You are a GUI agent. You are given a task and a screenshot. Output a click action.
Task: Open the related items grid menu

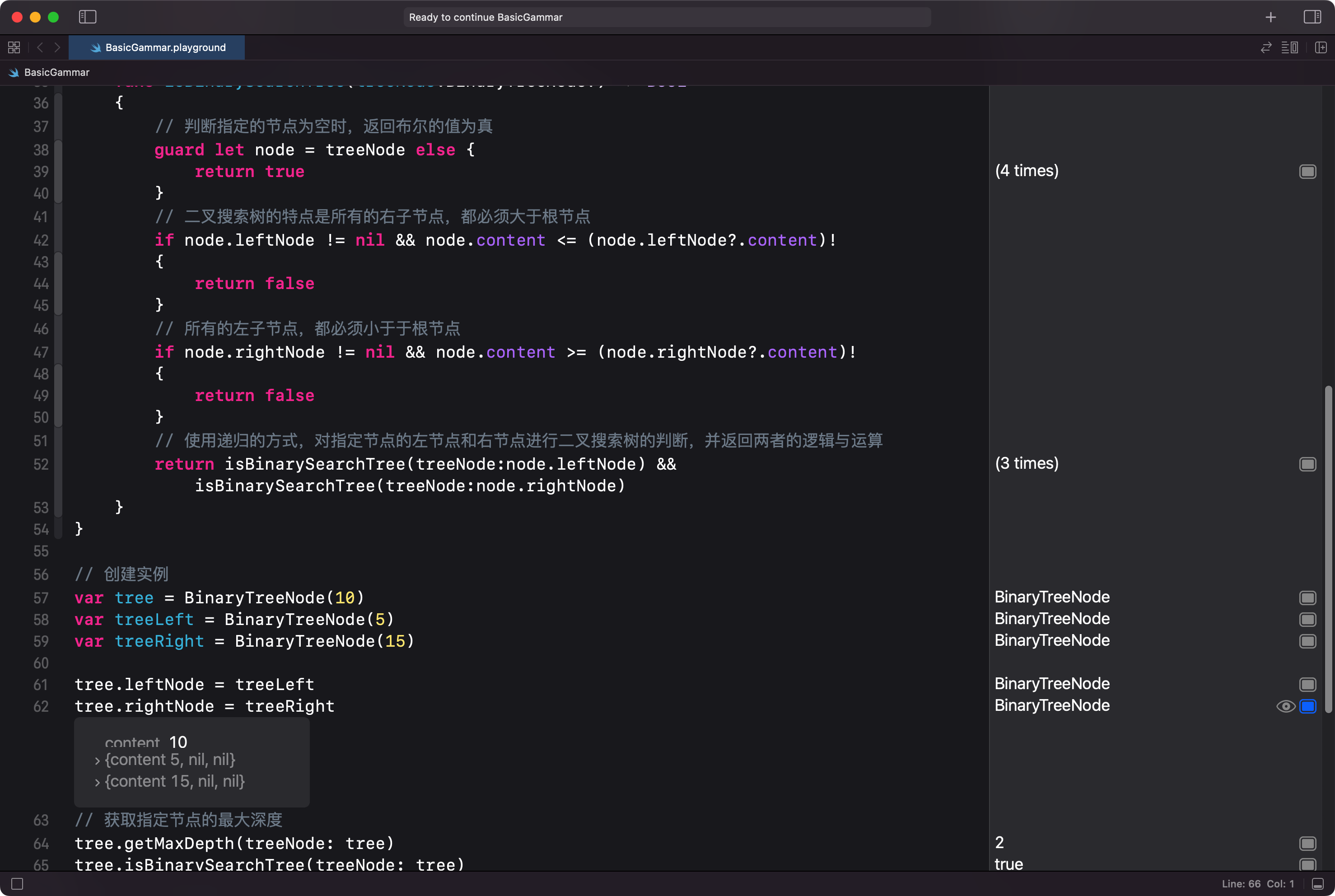coord(14,47)
